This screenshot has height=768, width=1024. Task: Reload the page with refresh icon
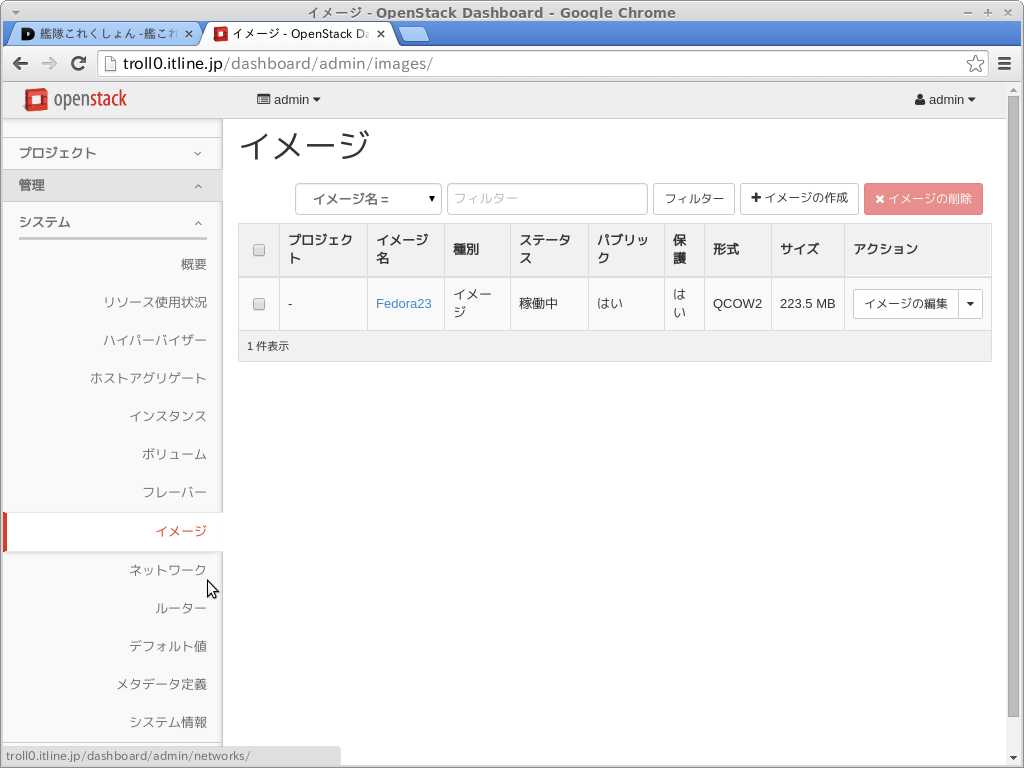78,64
